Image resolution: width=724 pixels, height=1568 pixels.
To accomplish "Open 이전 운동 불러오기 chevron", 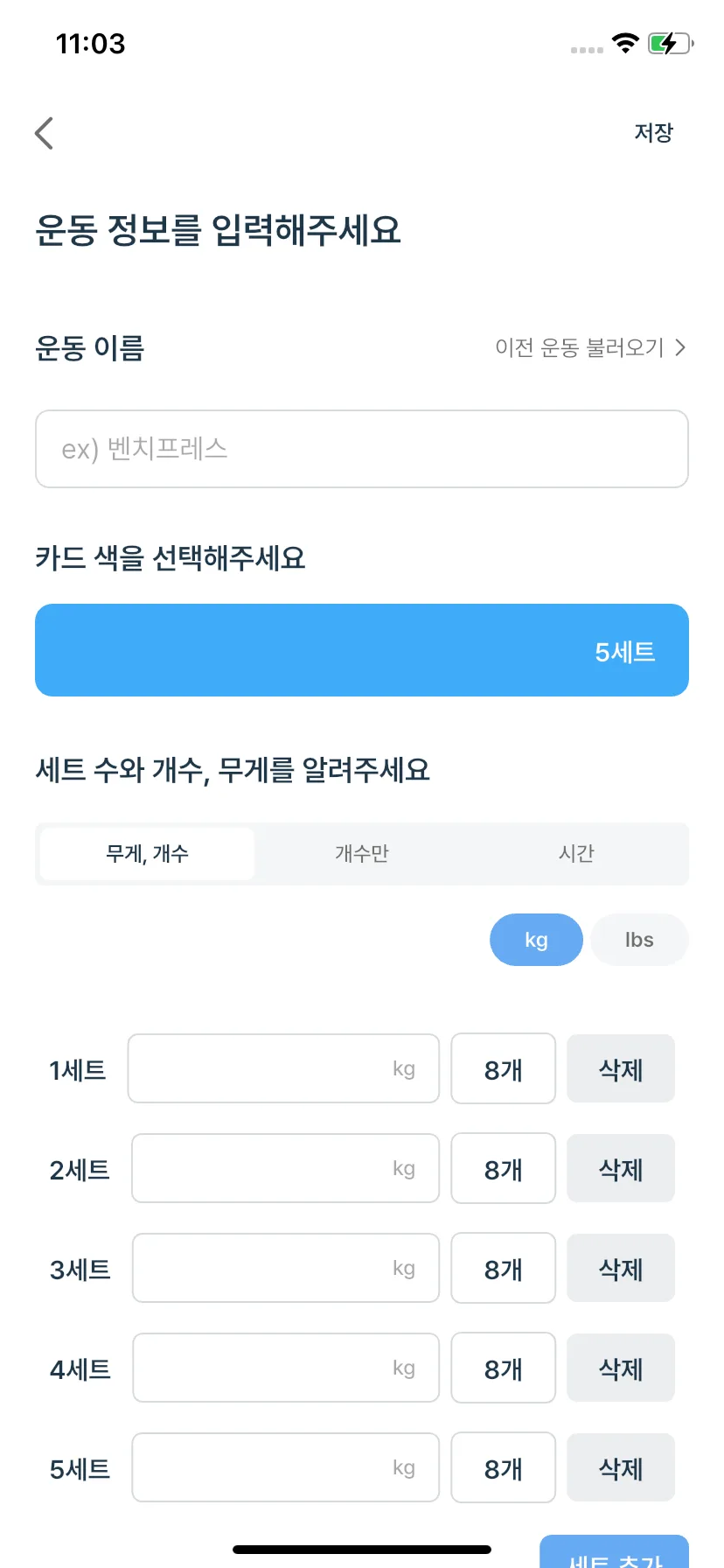I will 680,348.
